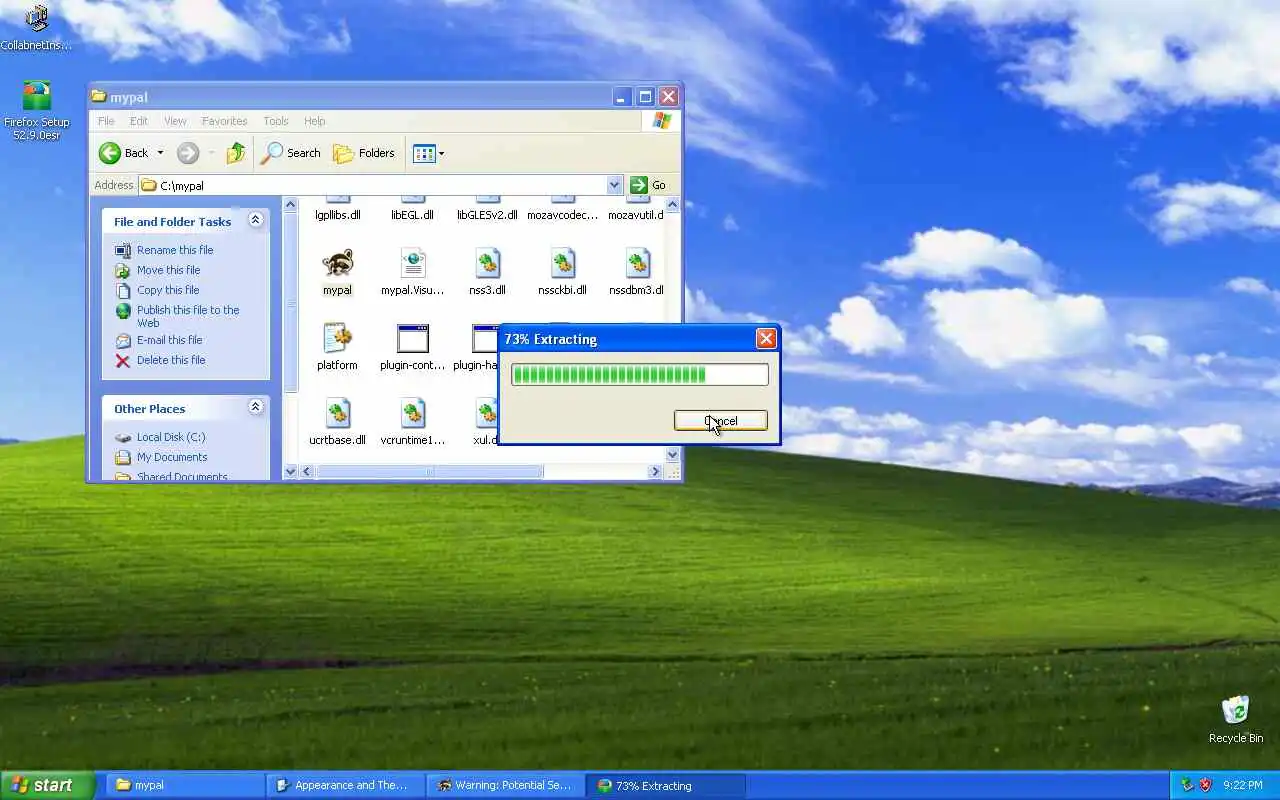1280x800 pixels.
Task: Click Delete this file
Action: click(x=171, y=360)
